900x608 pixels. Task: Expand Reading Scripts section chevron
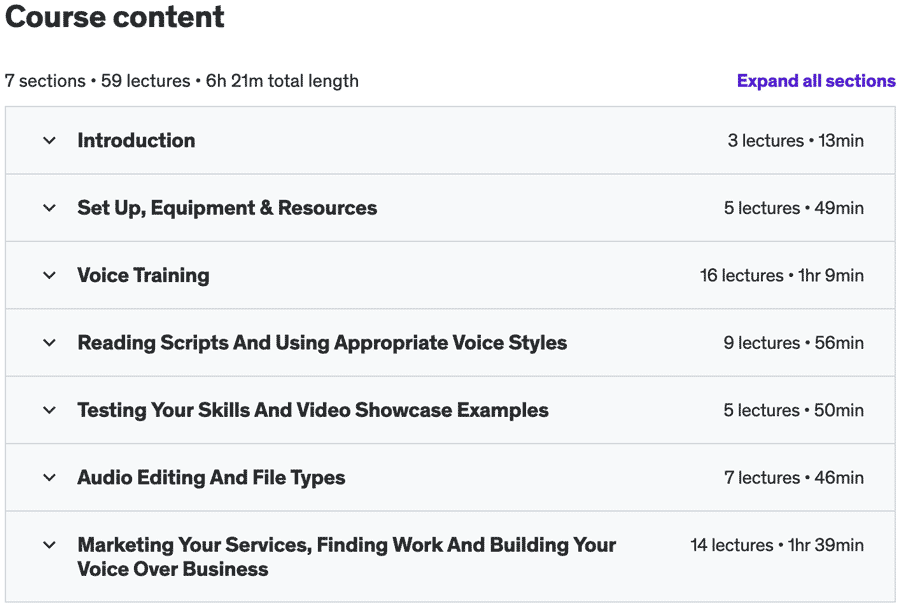point(49,343)
